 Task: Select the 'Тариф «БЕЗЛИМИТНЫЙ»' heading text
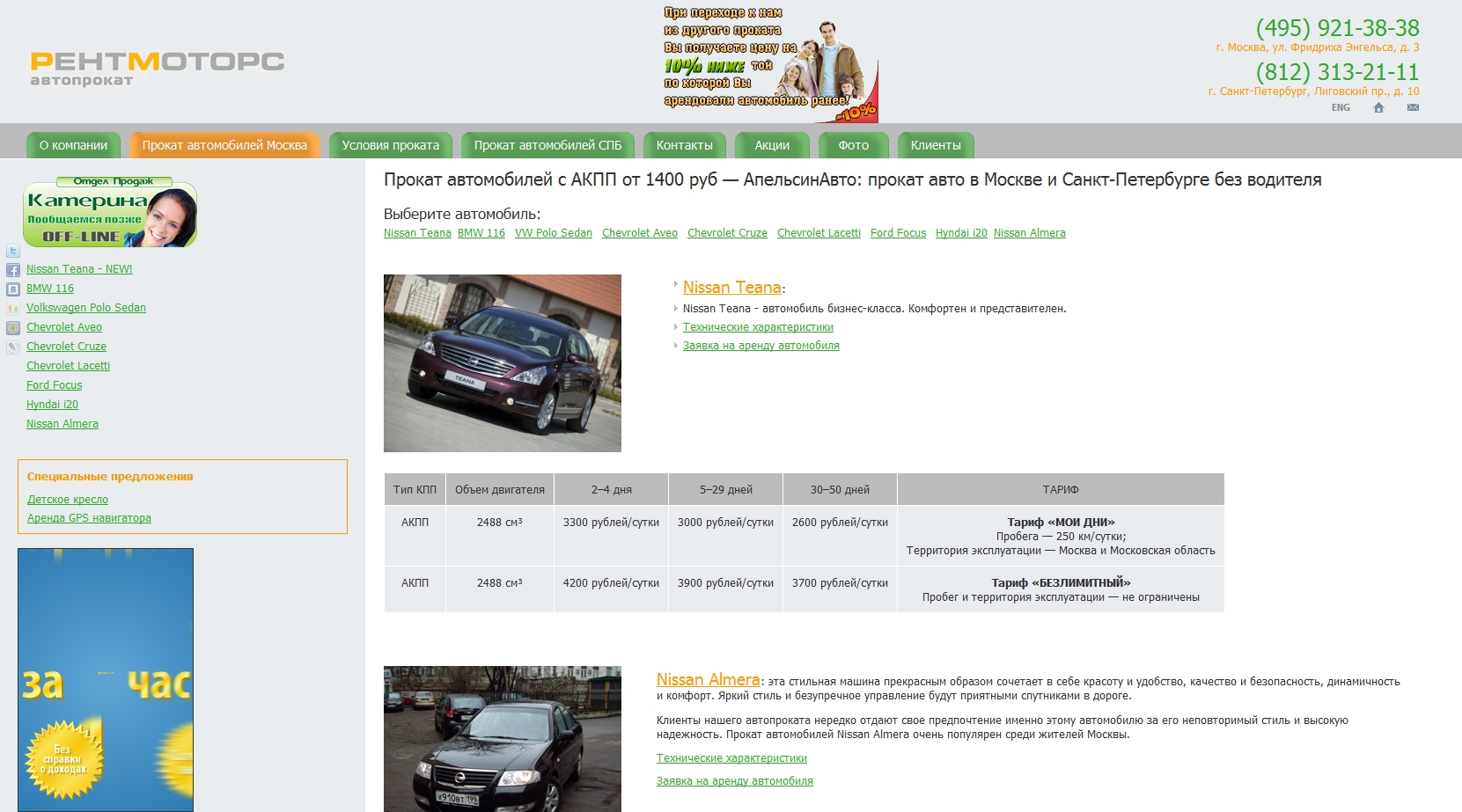click(x=1061, y=583)
